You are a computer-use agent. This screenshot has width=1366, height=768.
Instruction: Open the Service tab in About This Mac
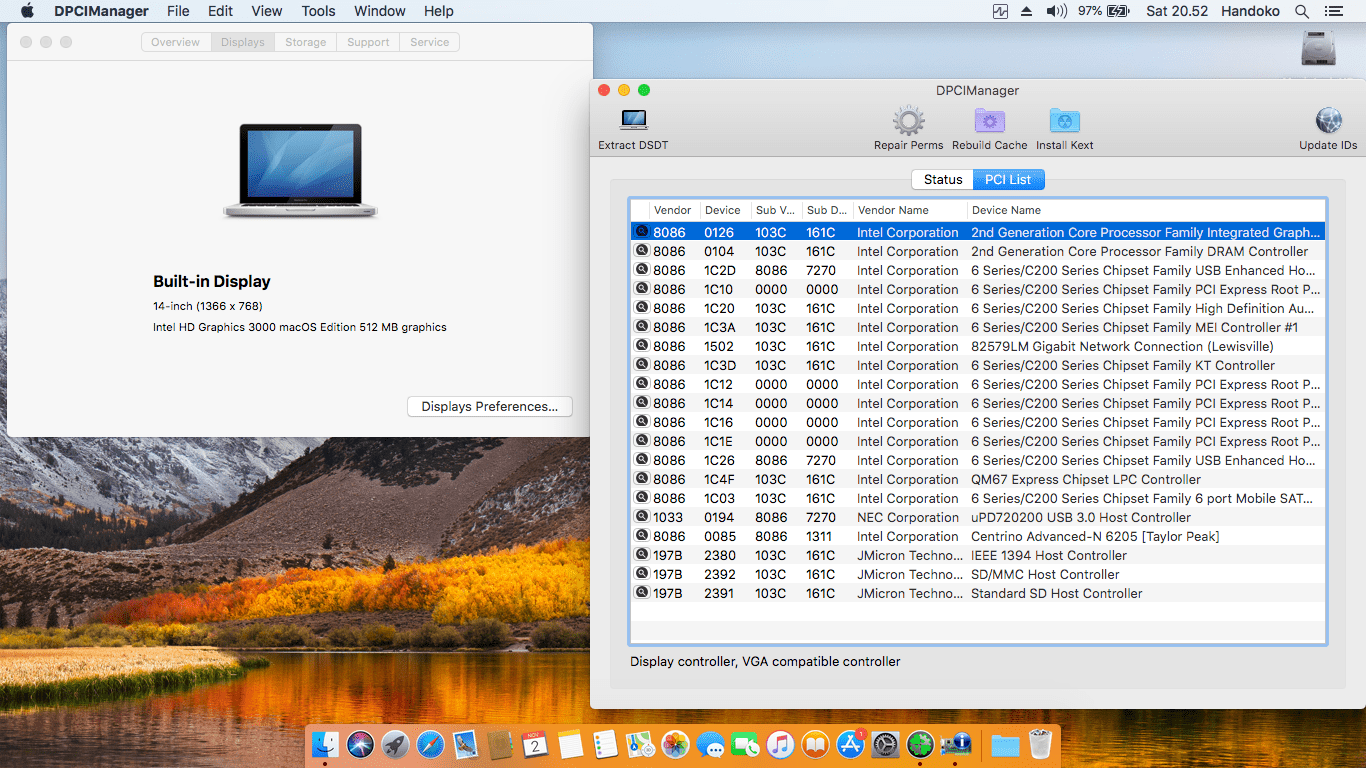(x=430, y=42)
